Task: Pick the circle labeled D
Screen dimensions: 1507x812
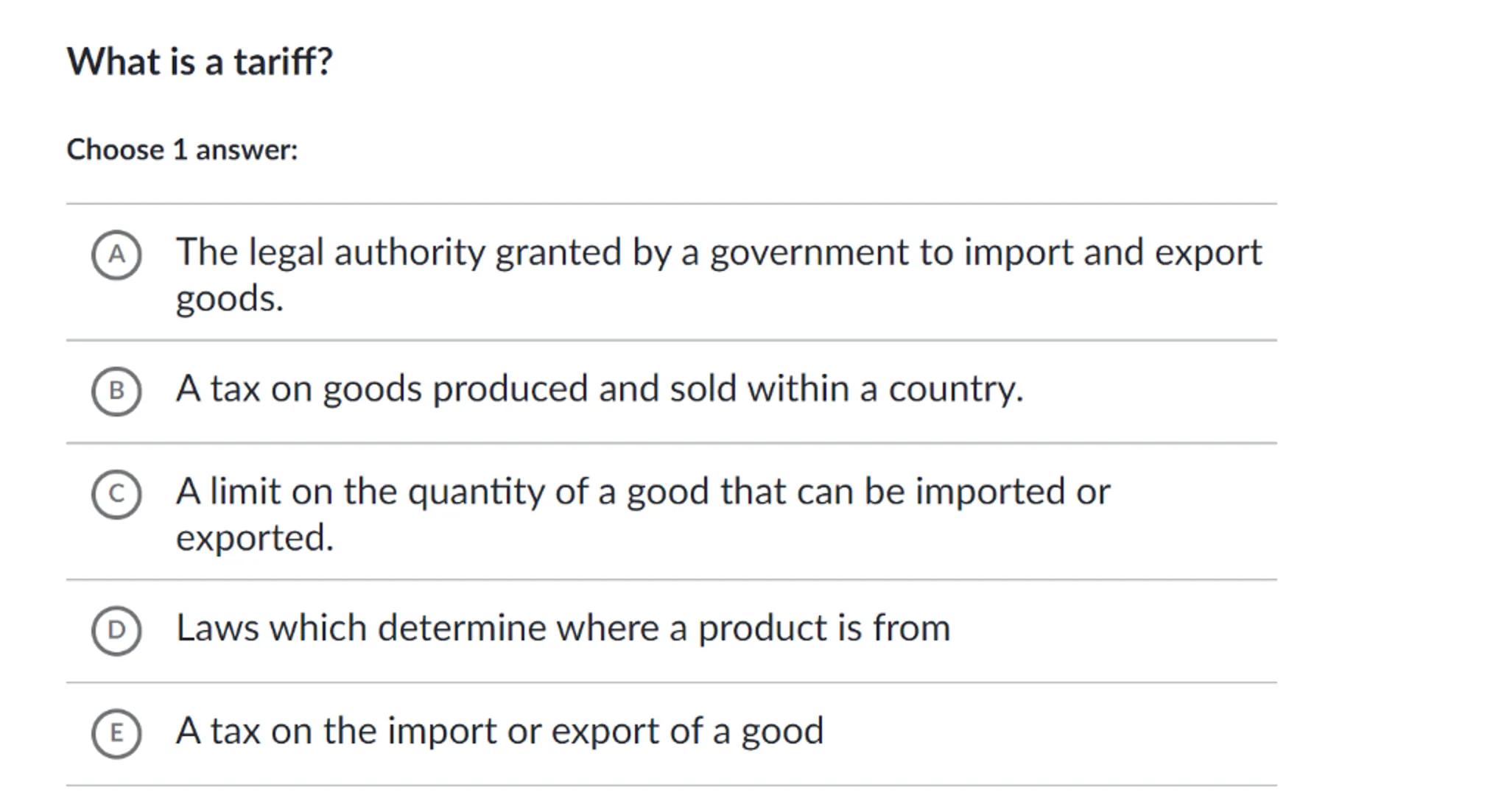Action: click(116, 630)
